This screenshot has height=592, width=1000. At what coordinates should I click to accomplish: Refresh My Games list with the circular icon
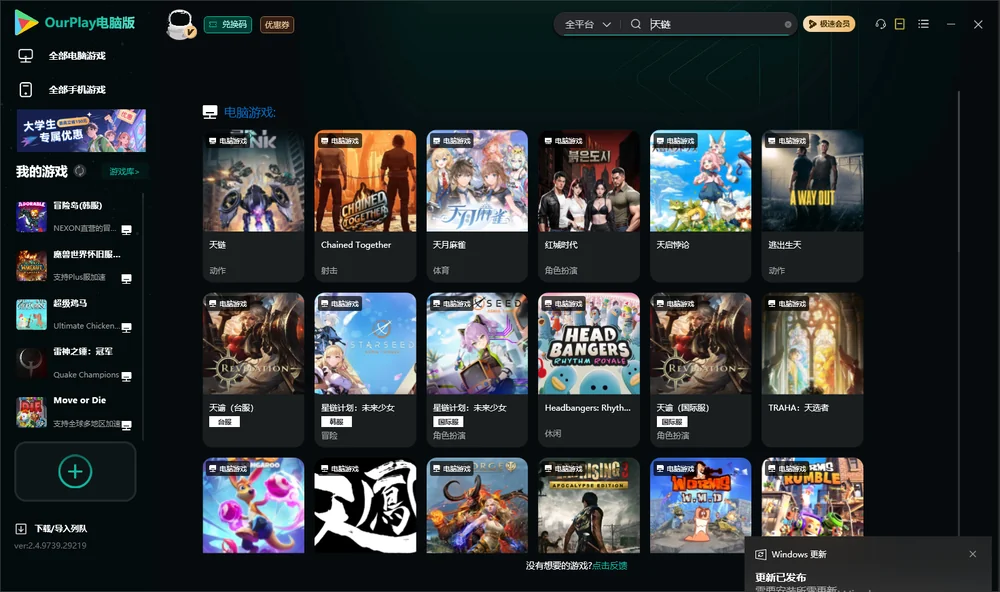80,171
